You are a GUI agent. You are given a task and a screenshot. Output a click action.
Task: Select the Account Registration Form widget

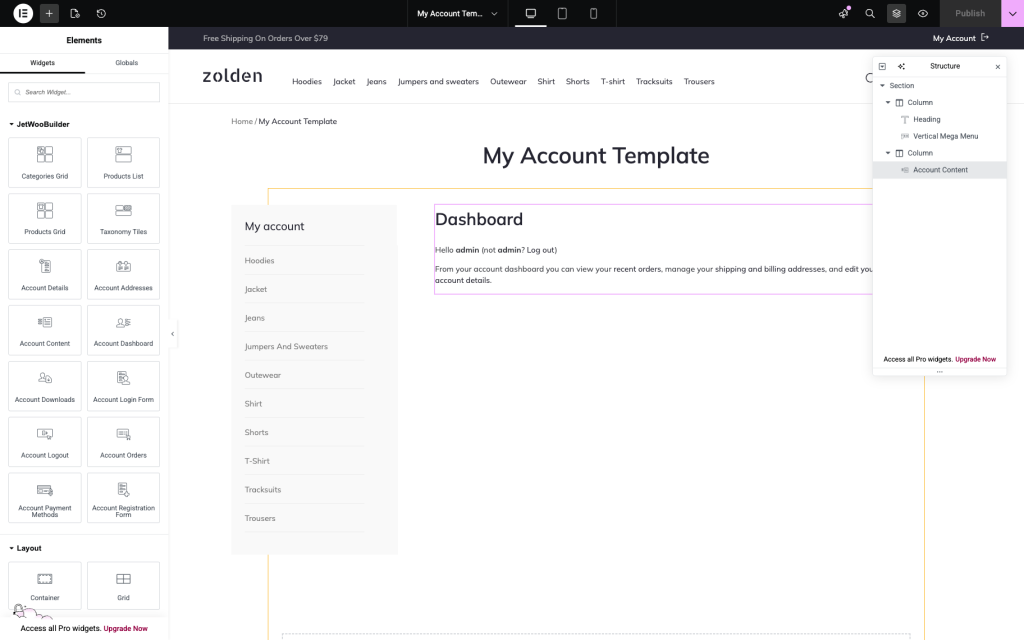tap(123, 498)
